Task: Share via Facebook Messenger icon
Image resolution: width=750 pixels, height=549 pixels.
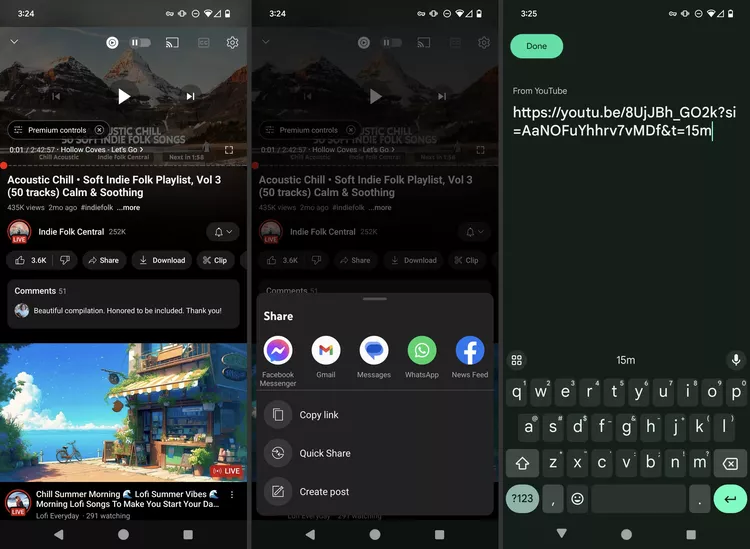Action: click(x=278, y=351)
